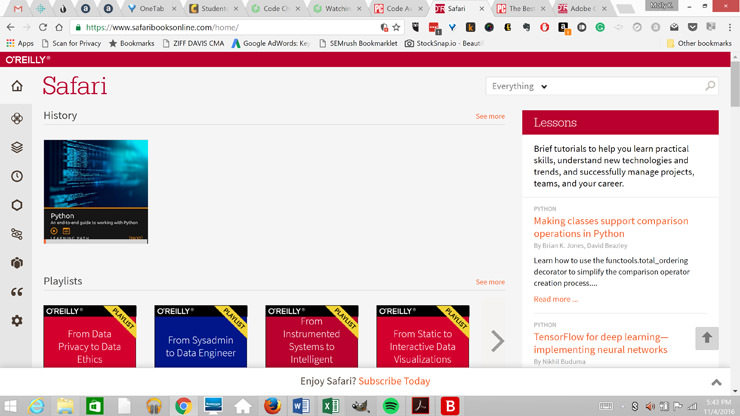Open the settings gear in sidebar
Screen dimensions: 740x416
[x=17, y=321]
